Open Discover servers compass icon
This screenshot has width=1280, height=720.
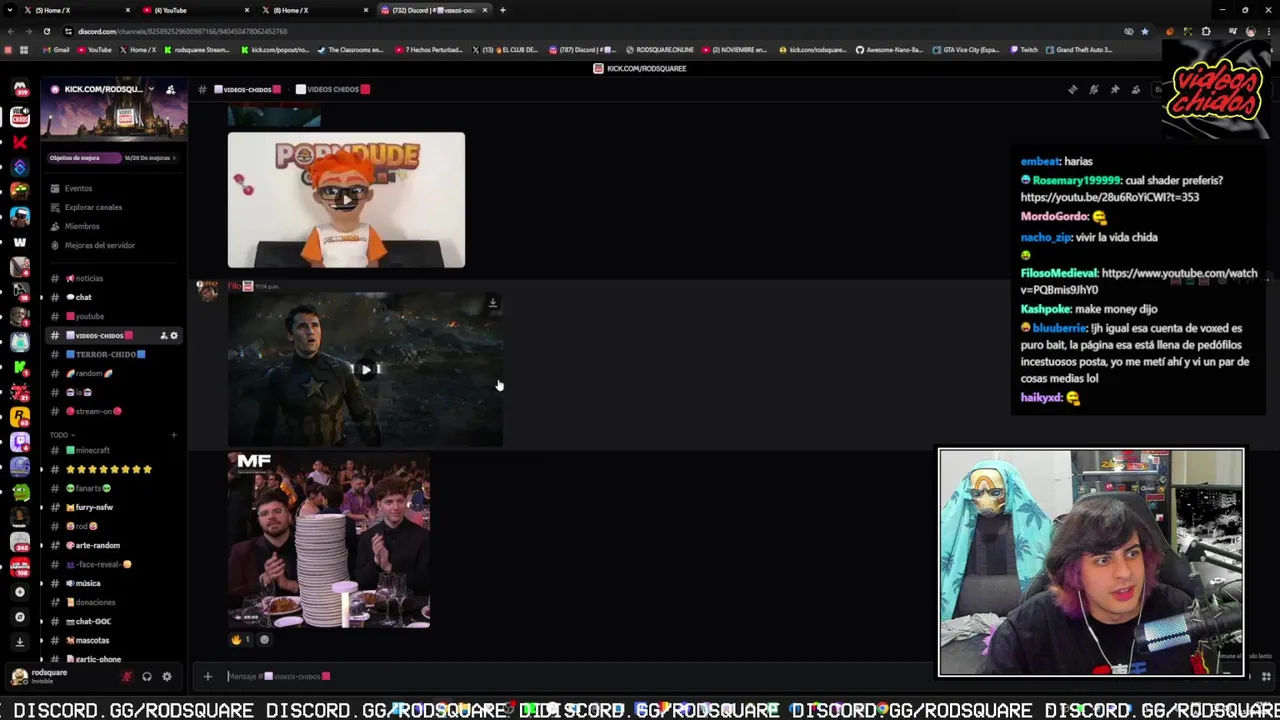tap(19, 617)
